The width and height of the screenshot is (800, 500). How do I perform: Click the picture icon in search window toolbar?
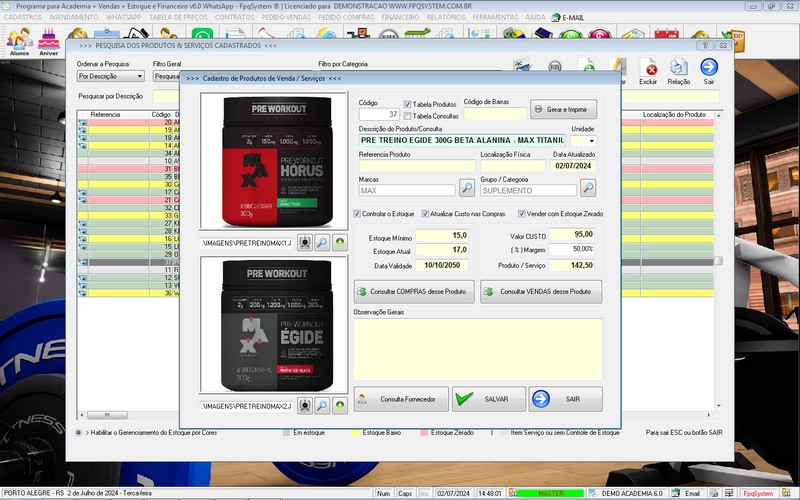(x=522, y=65)
